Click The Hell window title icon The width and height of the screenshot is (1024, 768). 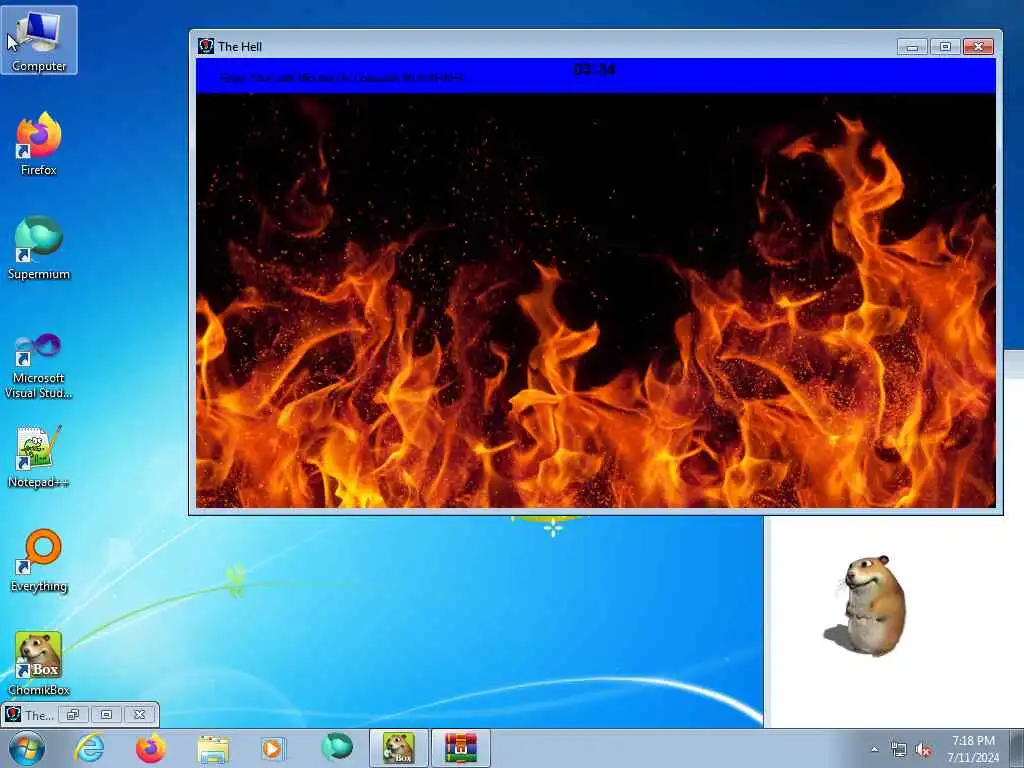coord(206,46)
